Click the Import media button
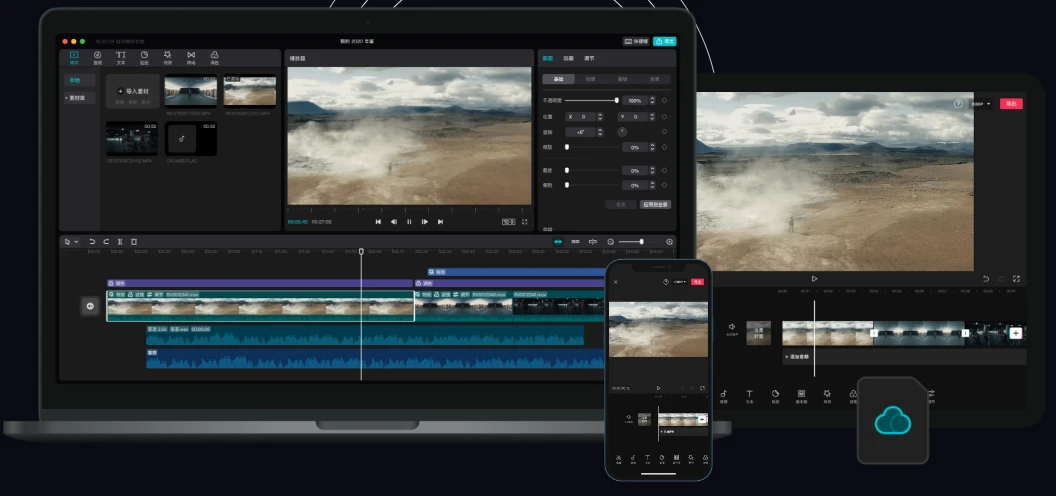Image resolution: width=1056 pixels, height=496 pixels. click(x=134, y=91)
